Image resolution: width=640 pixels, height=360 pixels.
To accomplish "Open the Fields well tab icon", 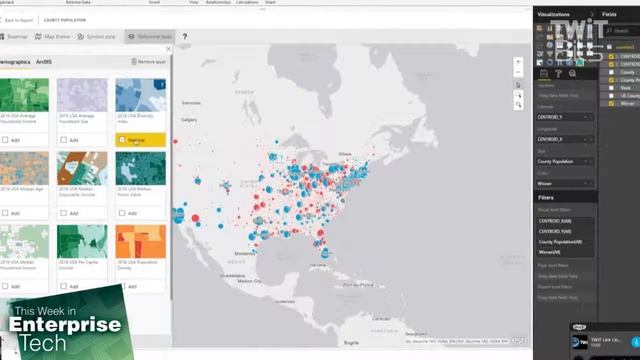I will point(544,73).
